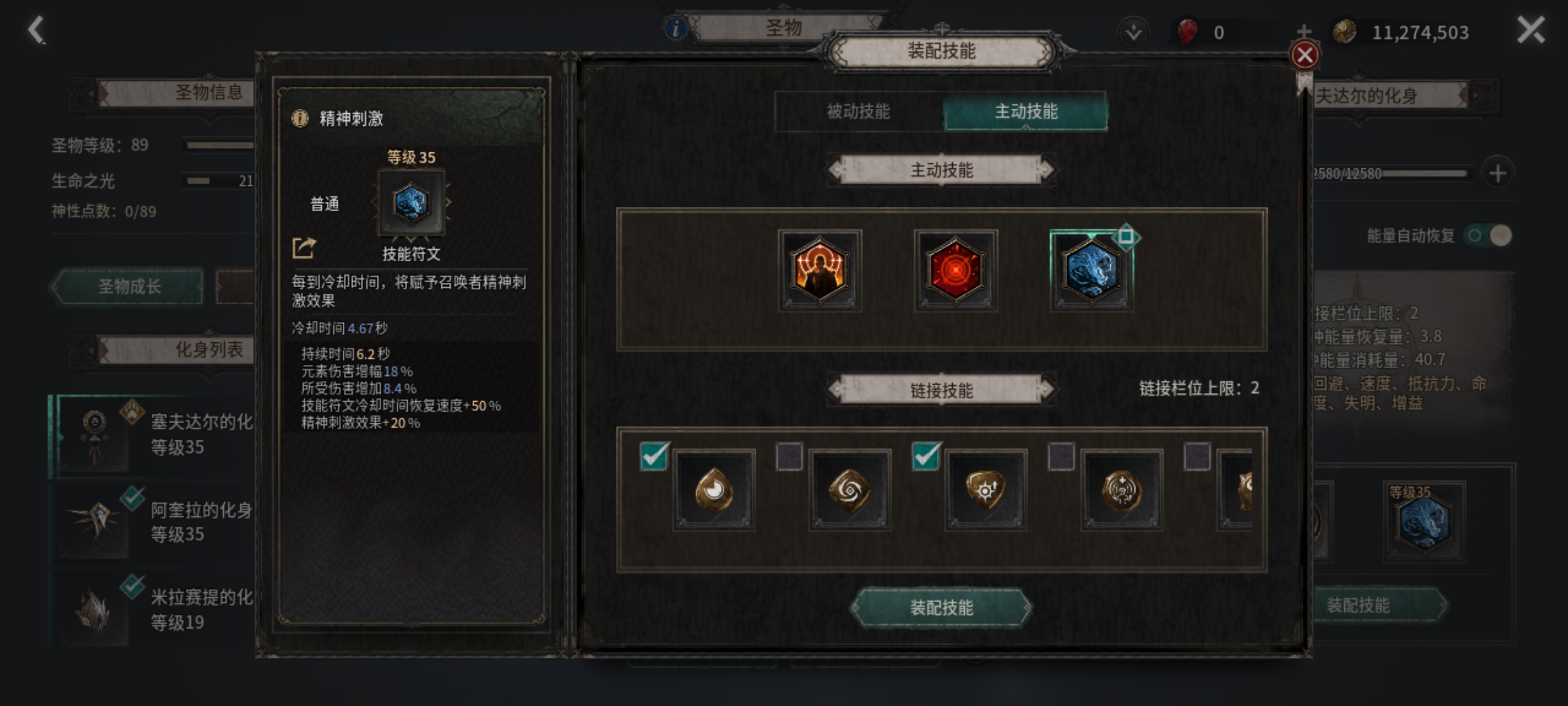Select the shield-shaped link skill rune
The width and height of the screenshot is (1568, 706).
click(986, 490)
